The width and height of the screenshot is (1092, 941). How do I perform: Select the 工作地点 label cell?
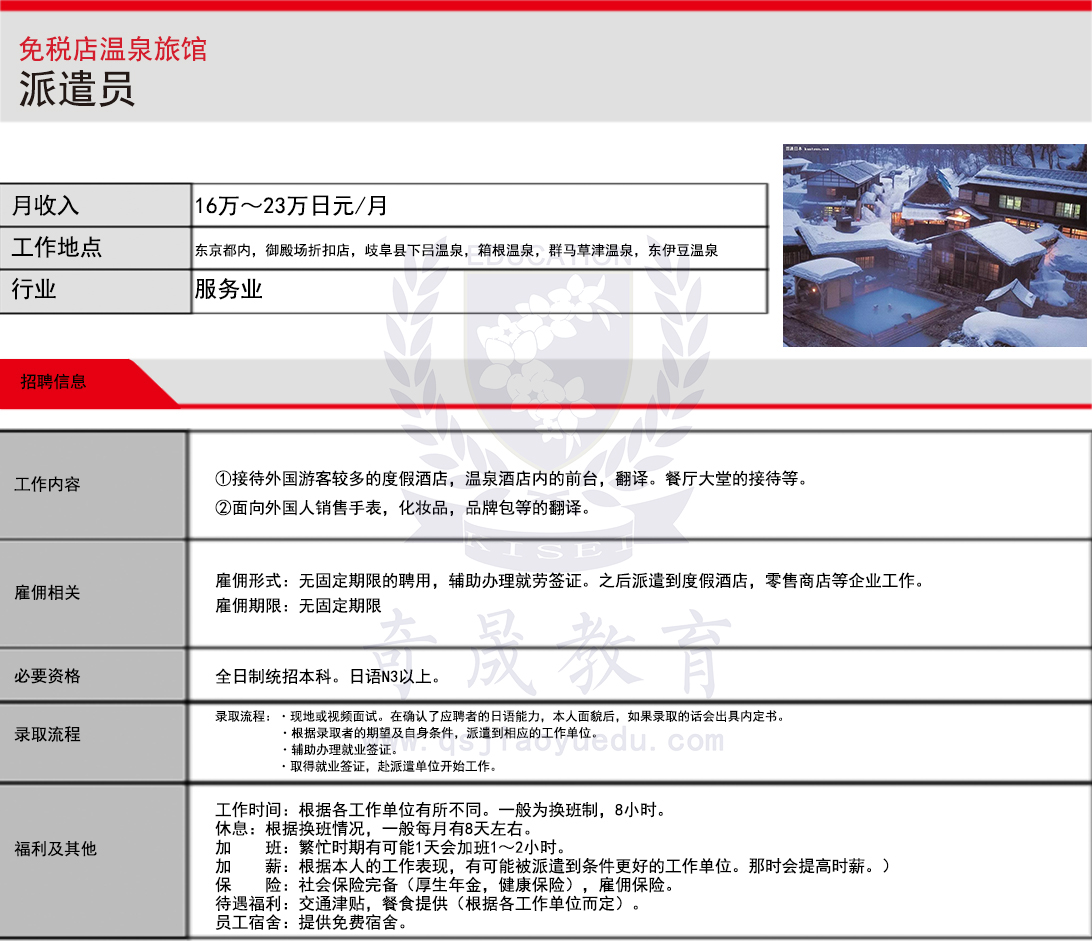tap(95, 248)
